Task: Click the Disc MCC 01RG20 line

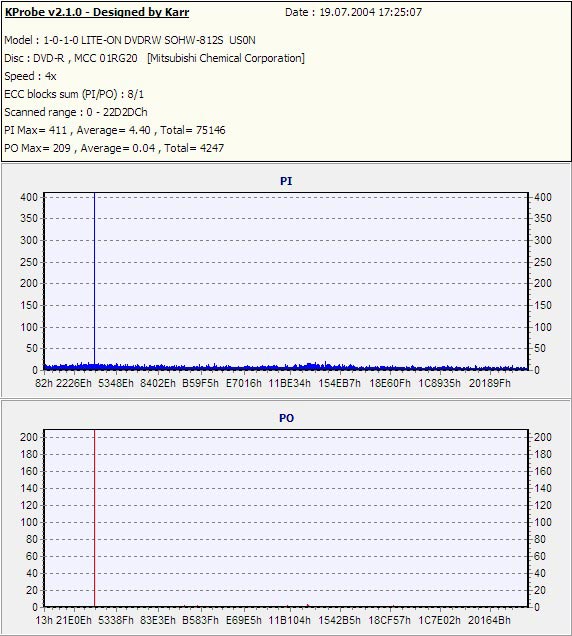Action: click(x=155, y=58)
